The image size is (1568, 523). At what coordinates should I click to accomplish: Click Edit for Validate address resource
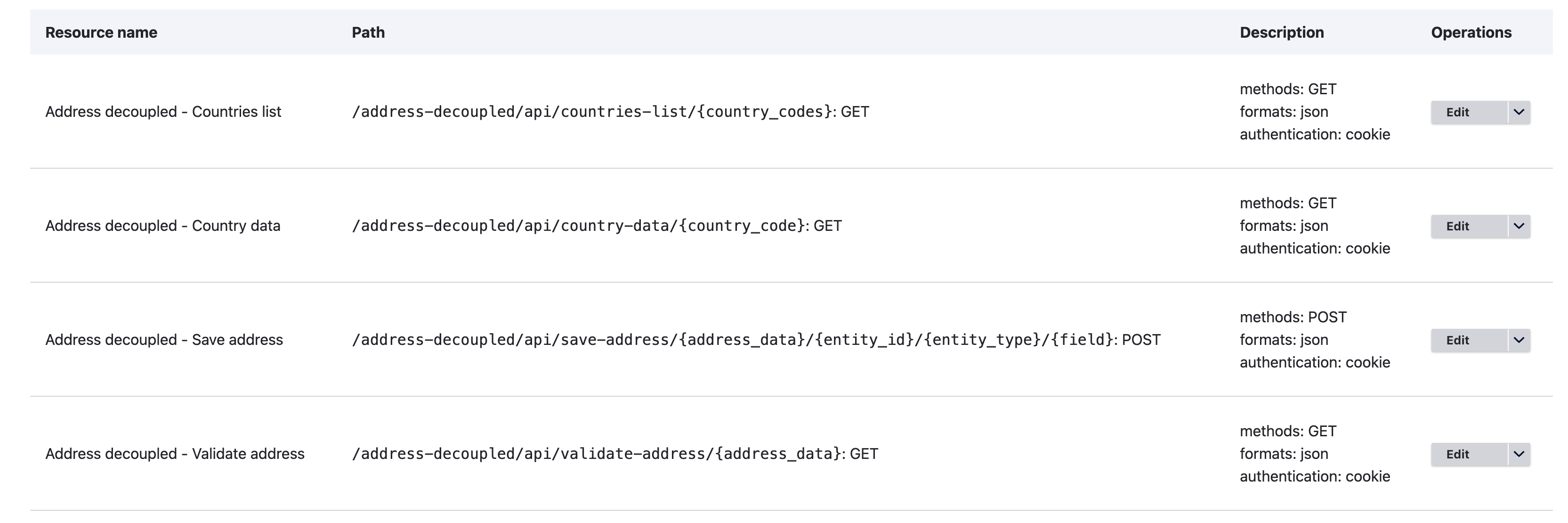[x=1458, y=454]
